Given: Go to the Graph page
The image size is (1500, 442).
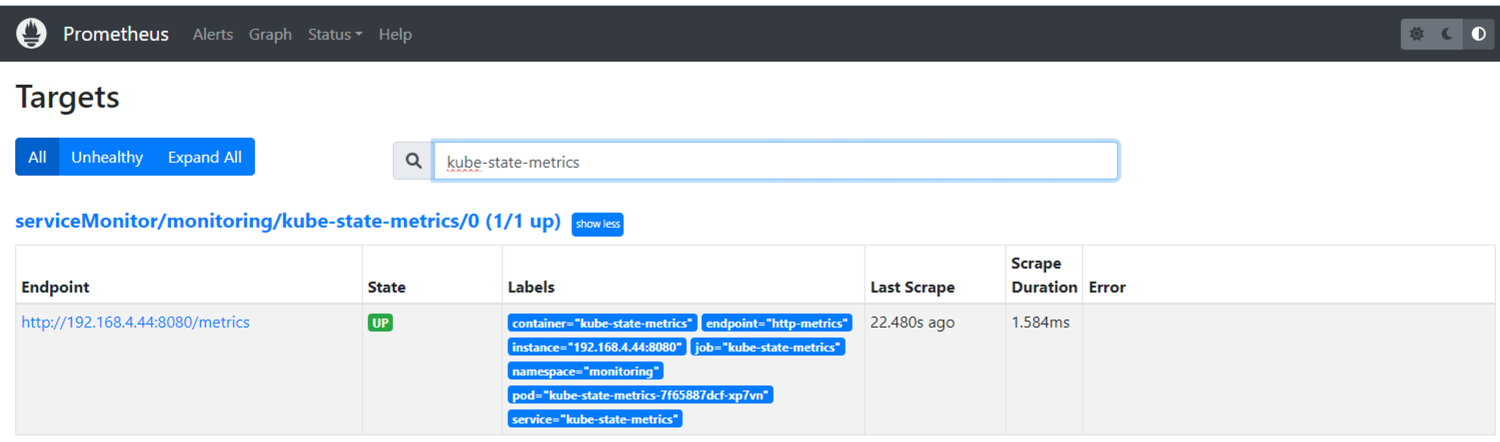Looking at the screenshot, I should [270, 34].
